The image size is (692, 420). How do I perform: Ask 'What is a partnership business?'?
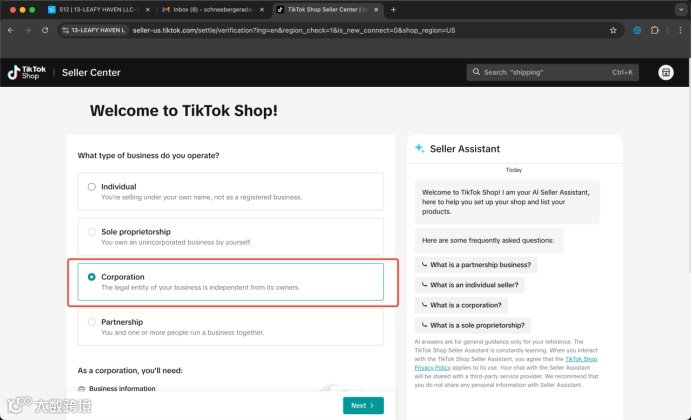[476, 265]
